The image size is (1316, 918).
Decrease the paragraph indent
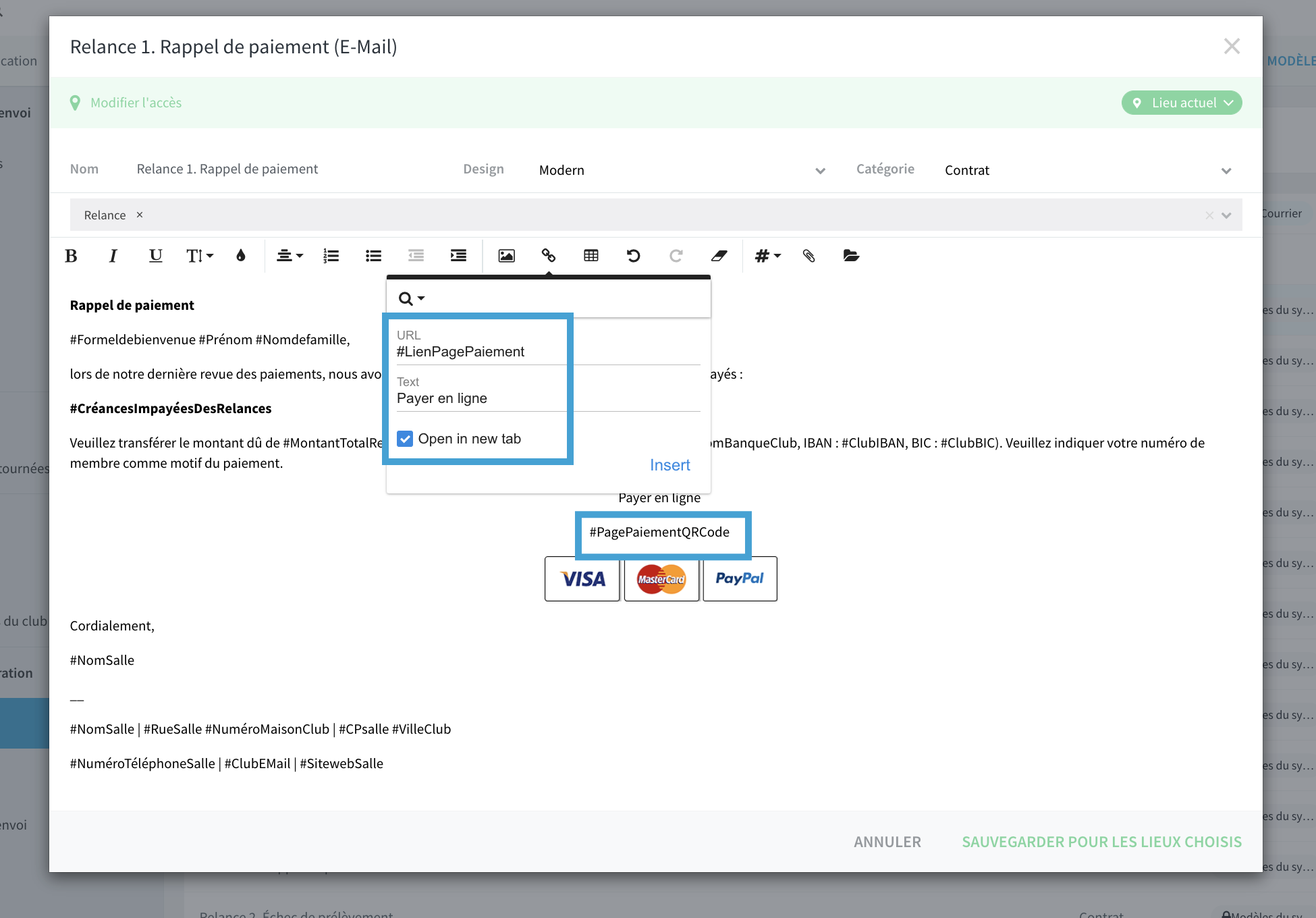[416, 256]
